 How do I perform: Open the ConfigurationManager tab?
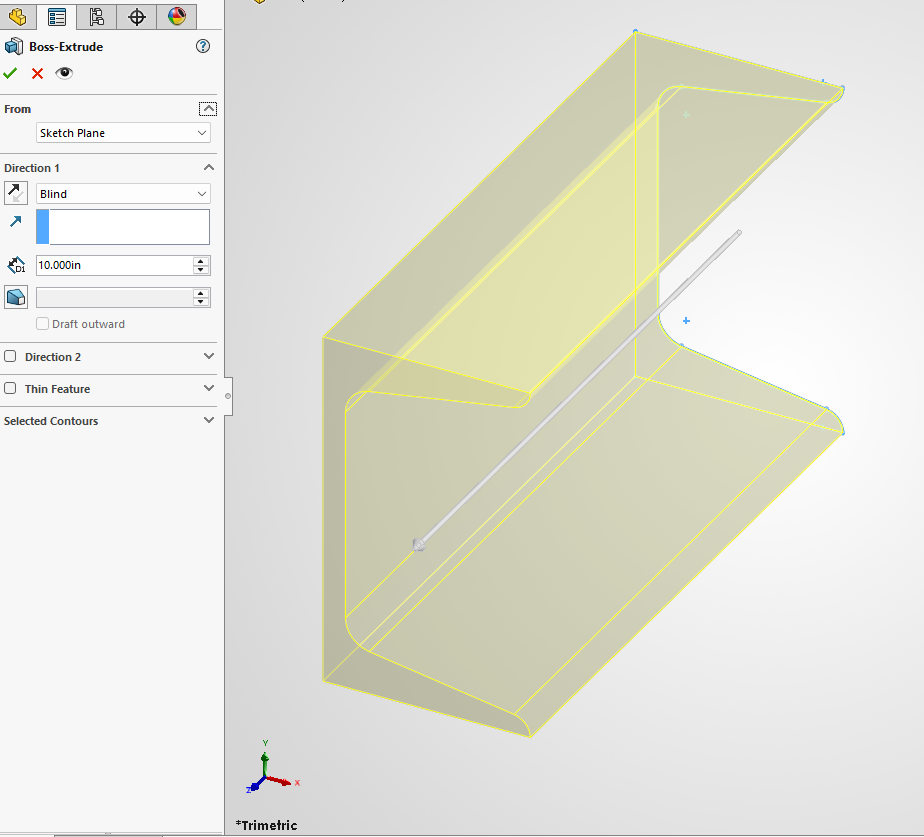click(x=97, y=17)
